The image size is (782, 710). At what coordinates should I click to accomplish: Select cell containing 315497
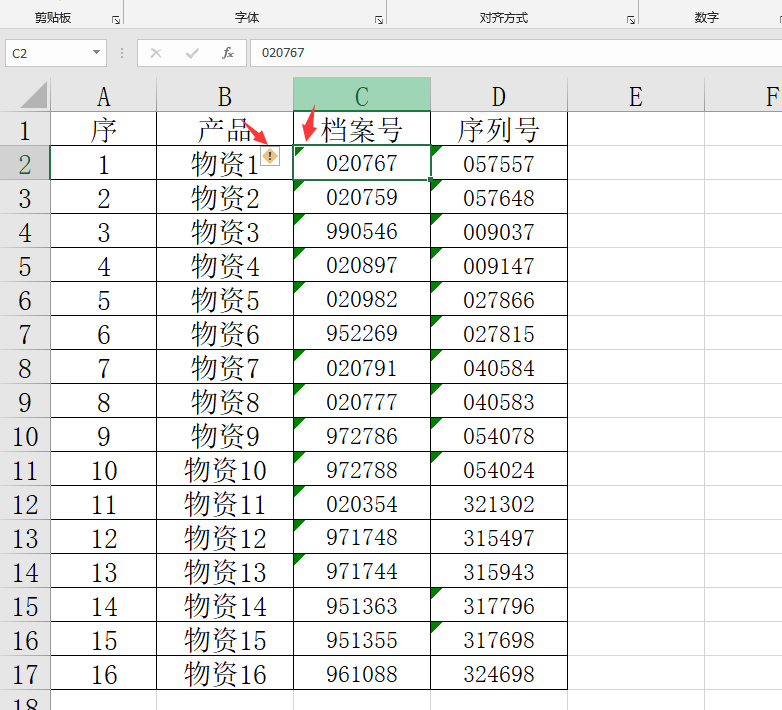pos(499,537)
